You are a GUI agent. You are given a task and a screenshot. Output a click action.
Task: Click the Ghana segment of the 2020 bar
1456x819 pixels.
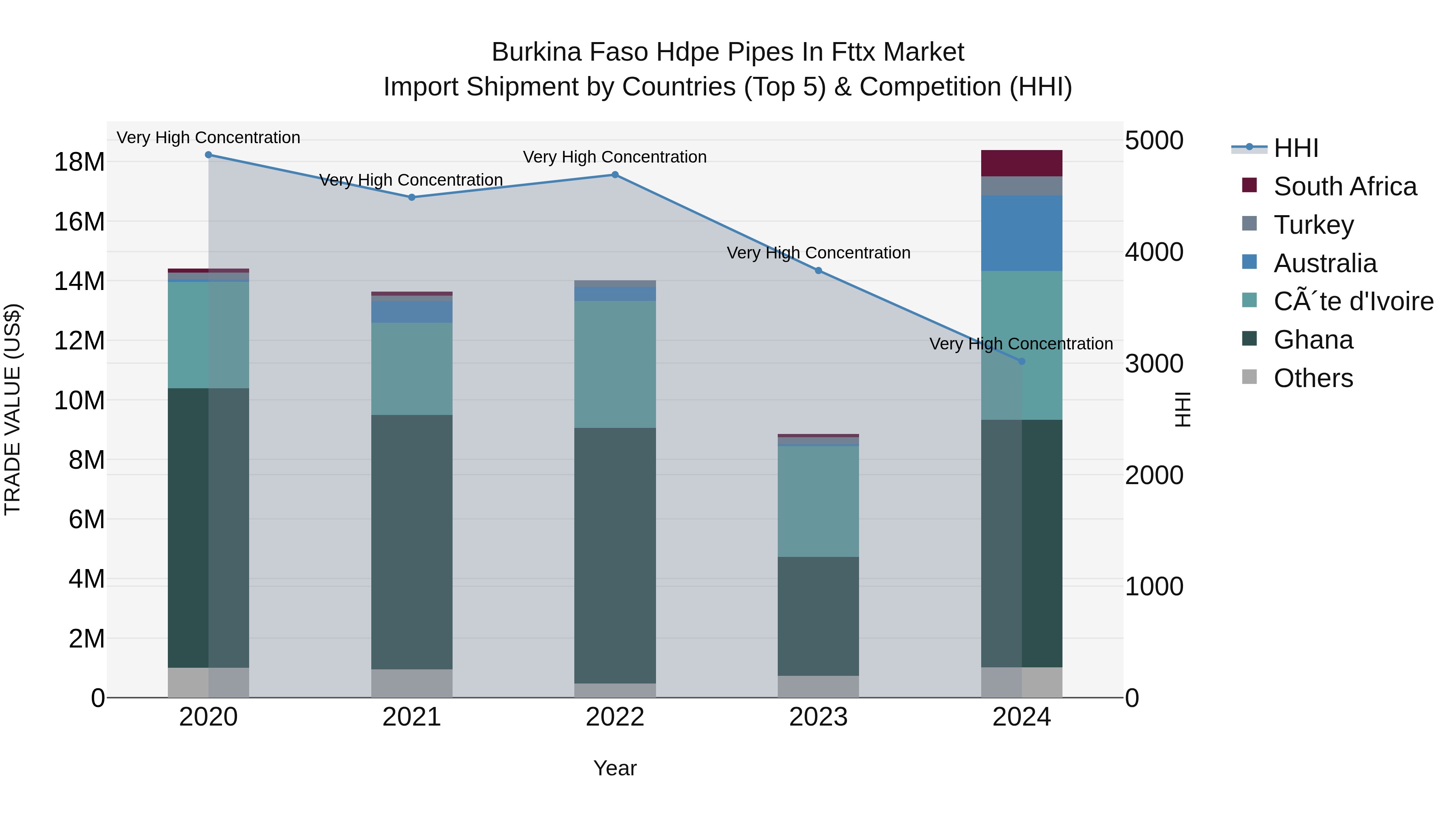click(x=209, y=528)
